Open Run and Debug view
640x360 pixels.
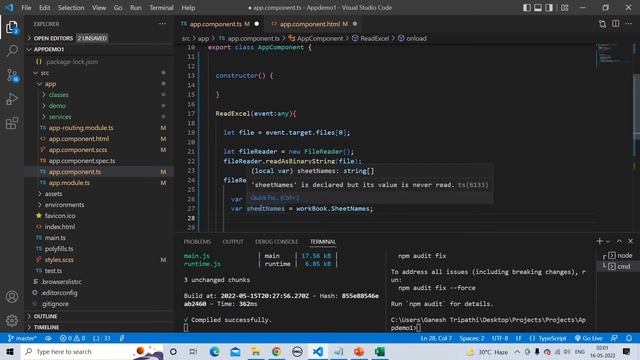point(12,99)
